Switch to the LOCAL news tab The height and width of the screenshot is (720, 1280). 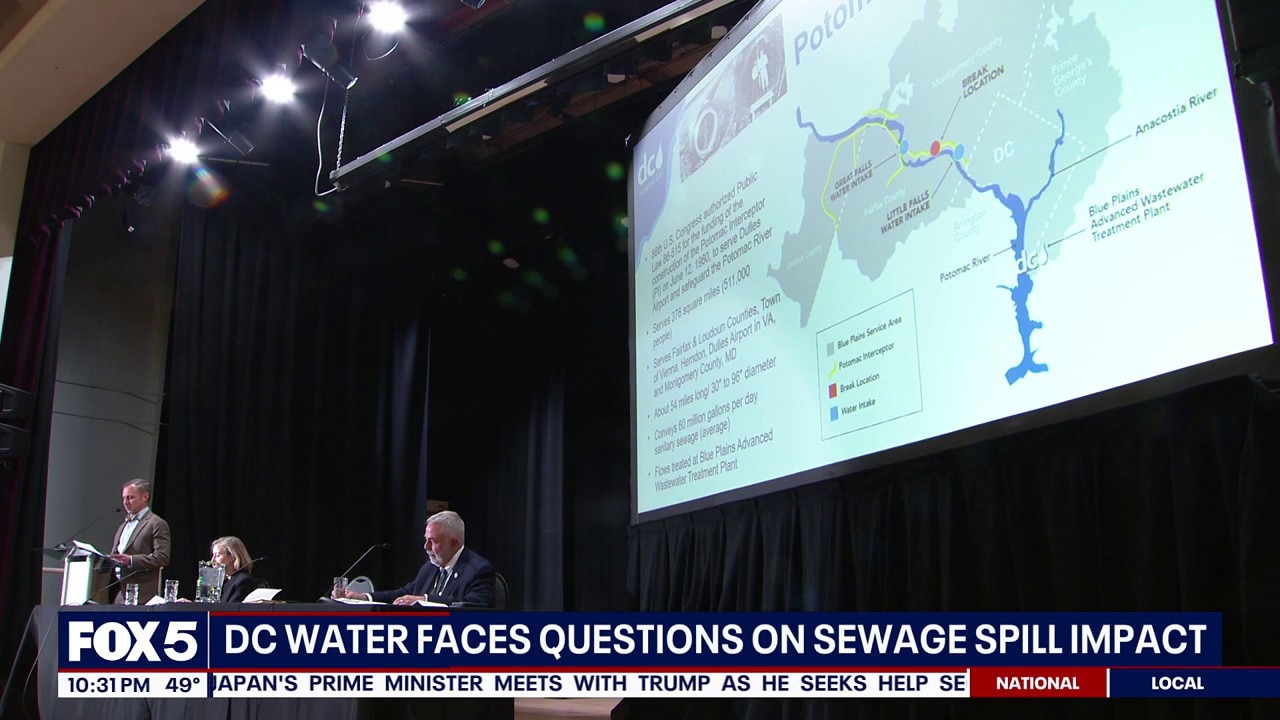click(x=1177, y=683)
